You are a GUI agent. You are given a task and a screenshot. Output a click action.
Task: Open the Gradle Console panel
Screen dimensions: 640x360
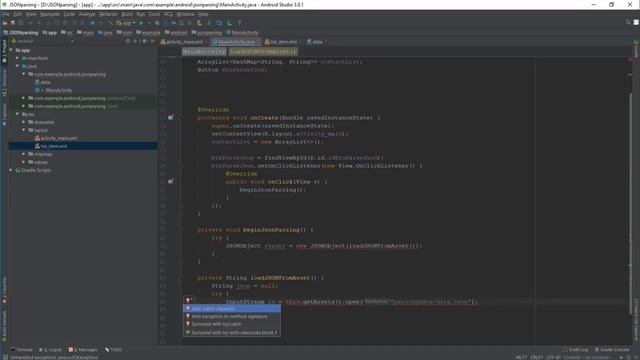pyautogui.click(x=612, y=350)
